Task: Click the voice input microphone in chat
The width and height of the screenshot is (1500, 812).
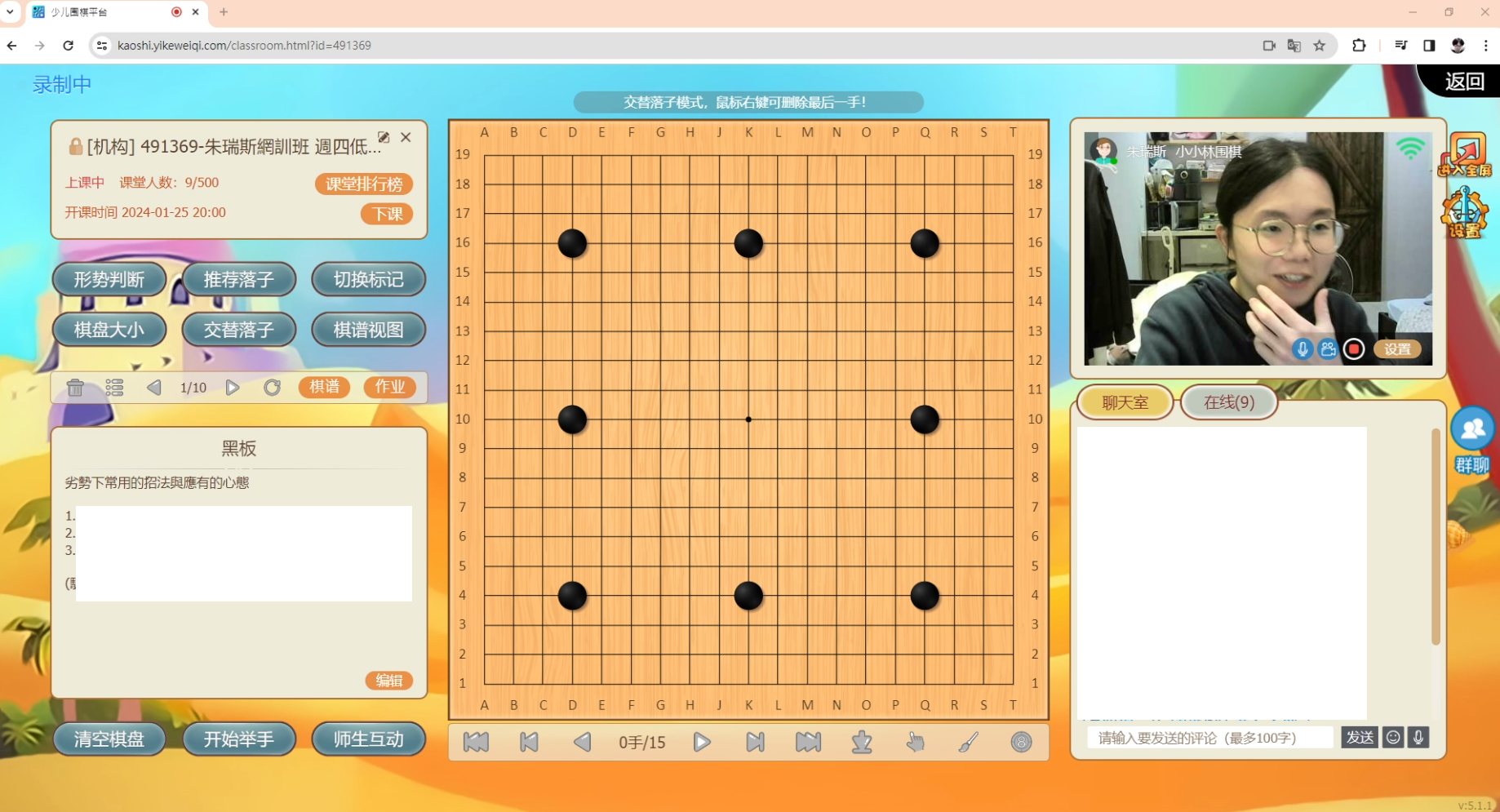Action: point(1418,738)
